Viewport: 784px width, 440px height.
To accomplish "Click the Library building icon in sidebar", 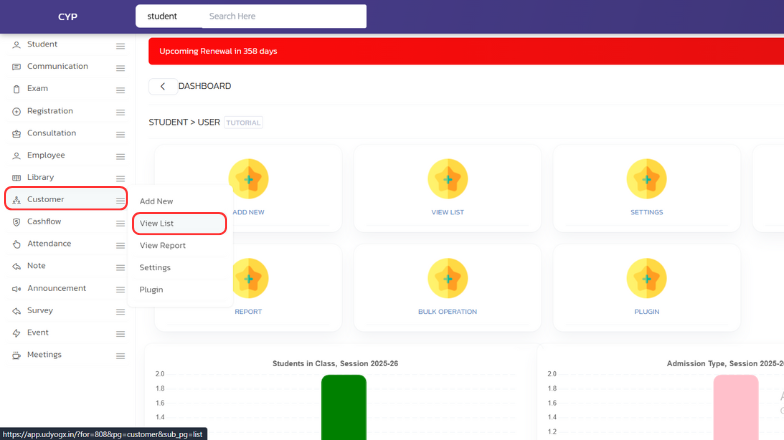I will [x=16, y=178].
